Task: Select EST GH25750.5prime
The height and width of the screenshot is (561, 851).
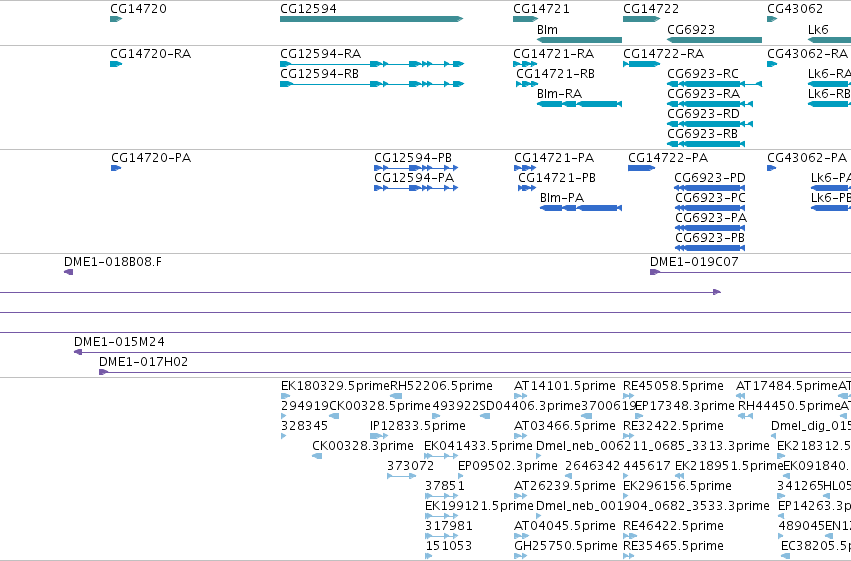Action: 521,556
